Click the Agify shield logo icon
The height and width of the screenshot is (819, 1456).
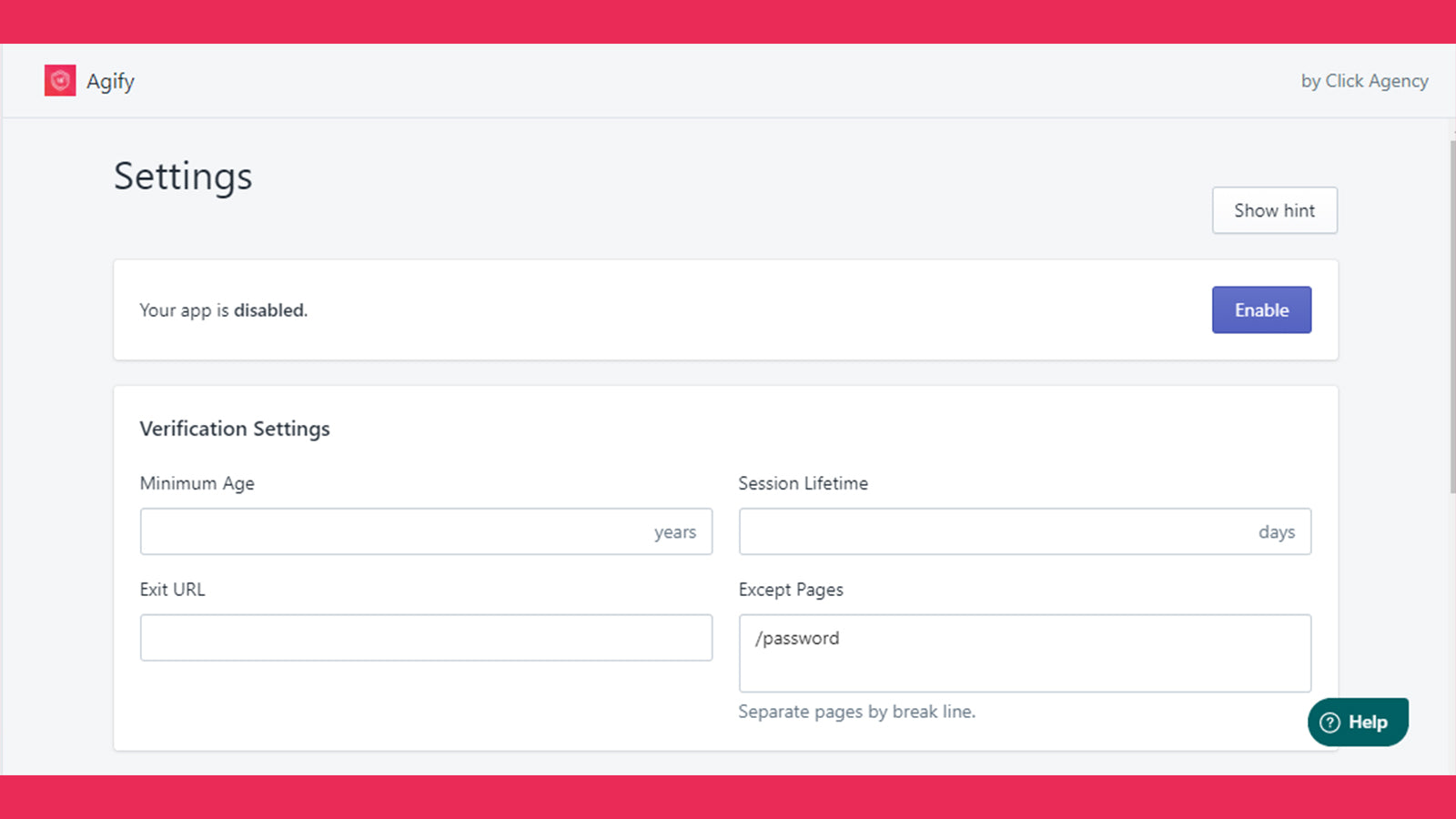click(x=60, y=81)
